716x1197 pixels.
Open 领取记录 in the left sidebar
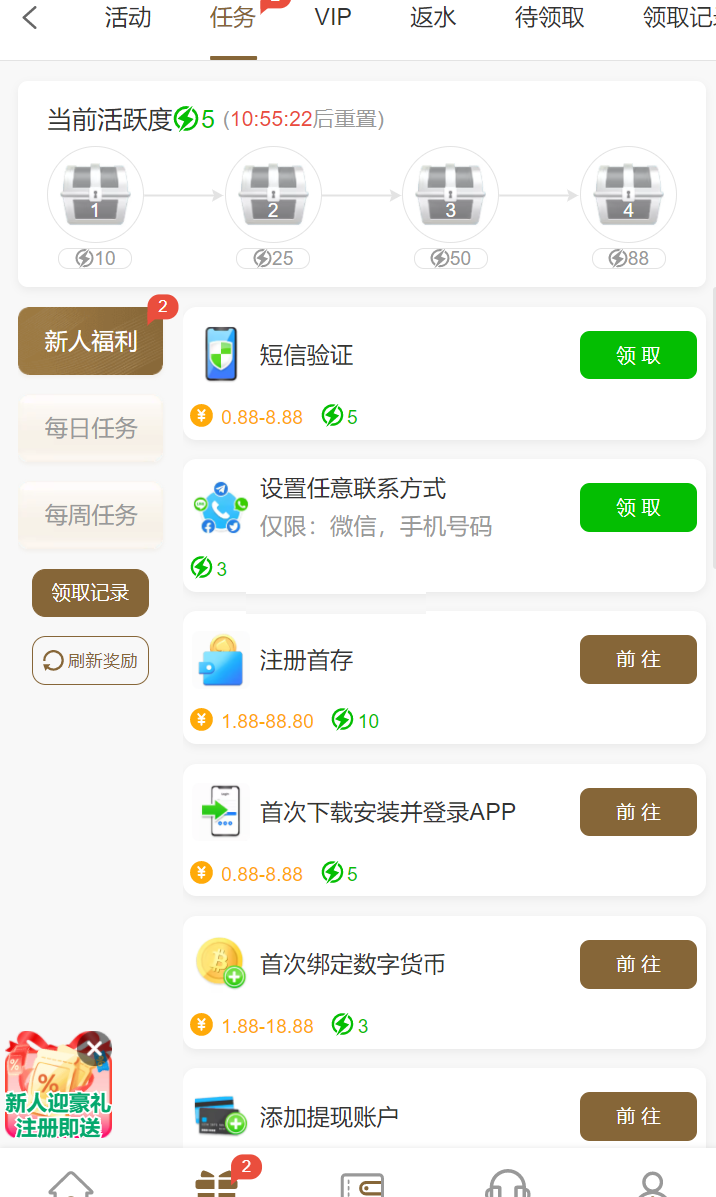[x=90, y=592]
